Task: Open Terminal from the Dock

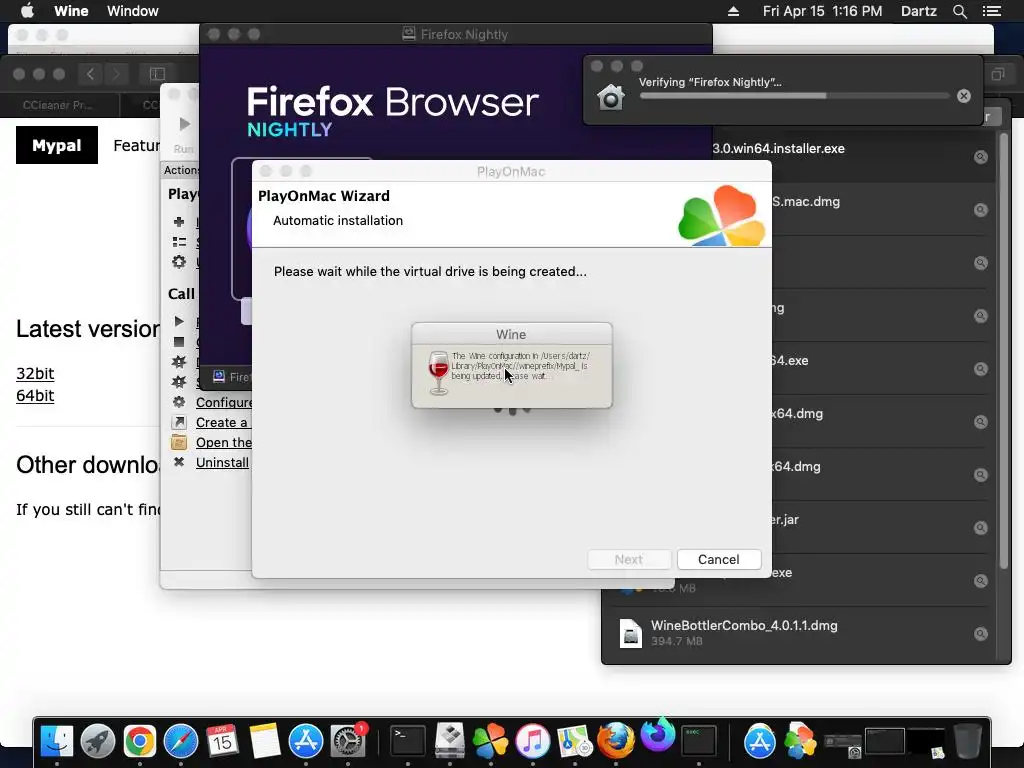Action: pos(408,741)
